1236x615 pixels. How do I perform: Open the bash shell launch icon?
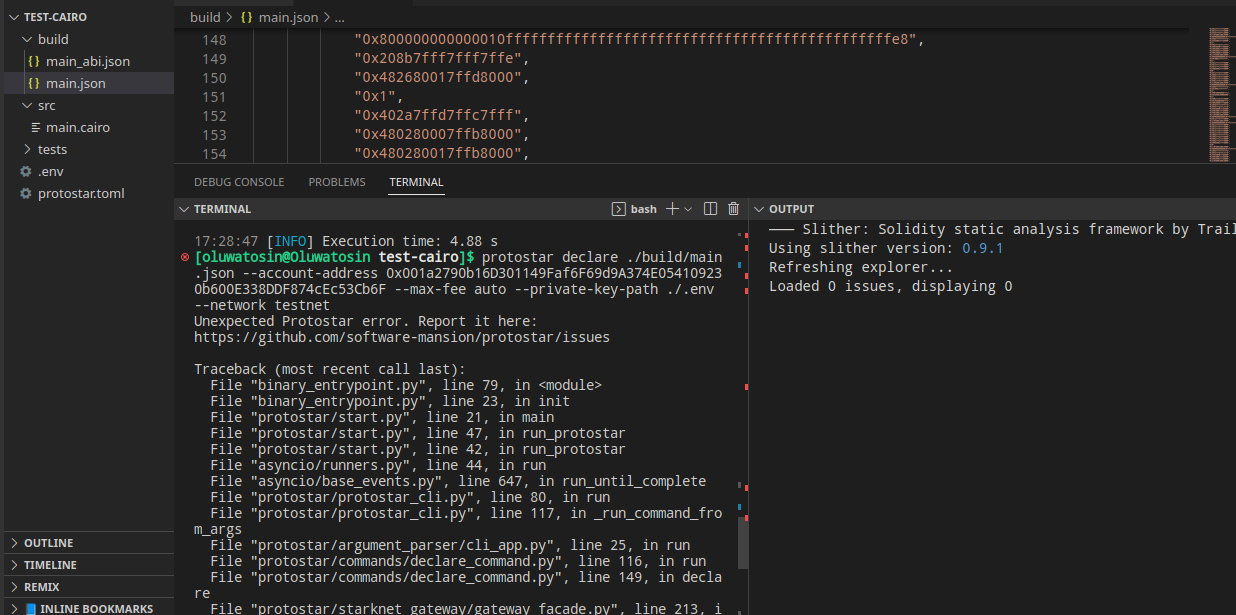pos(619,208)
